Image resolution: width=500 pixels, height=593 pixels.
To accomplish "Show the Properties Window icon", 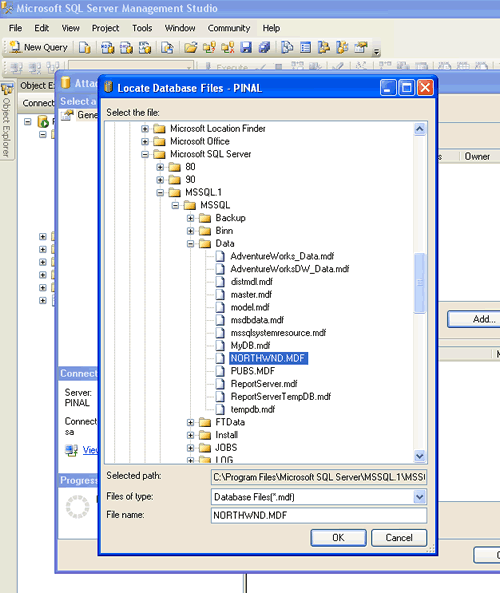I will [361, 48].
